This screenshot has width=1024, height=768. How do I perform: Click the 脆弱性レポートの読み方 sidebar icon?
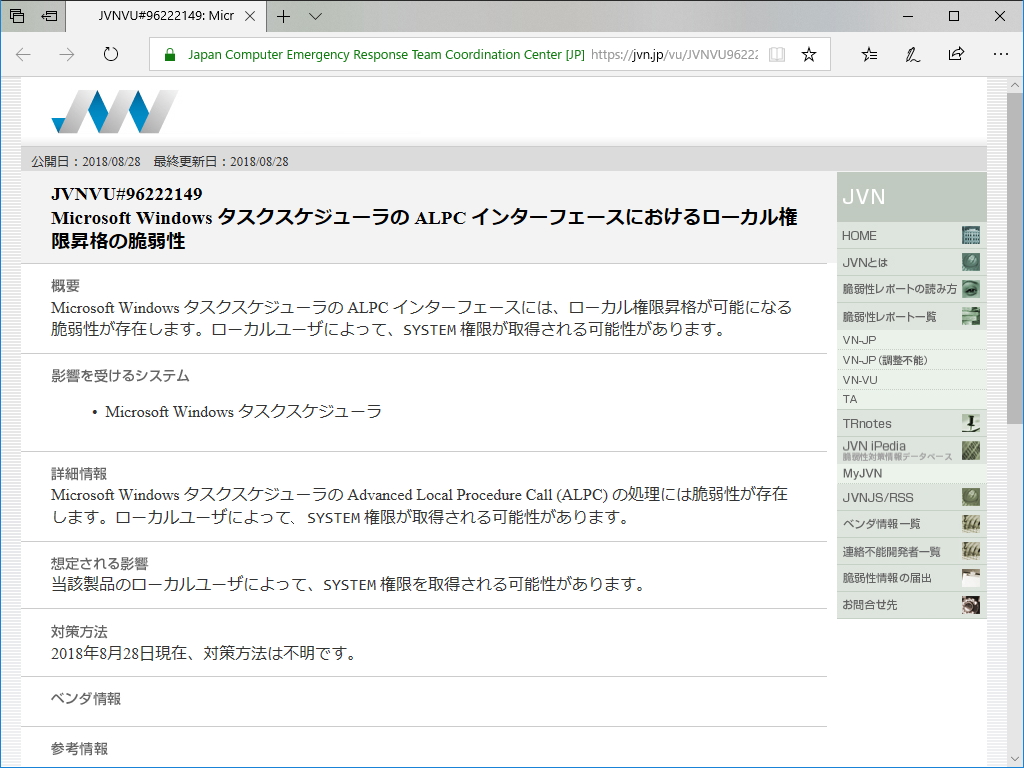969,288
